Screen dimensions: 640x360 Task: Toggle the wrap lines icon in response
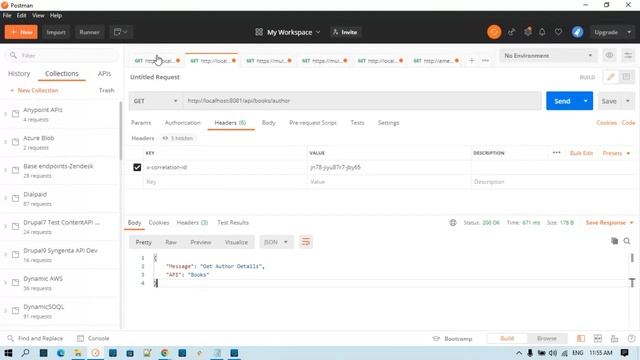(305, 242)
